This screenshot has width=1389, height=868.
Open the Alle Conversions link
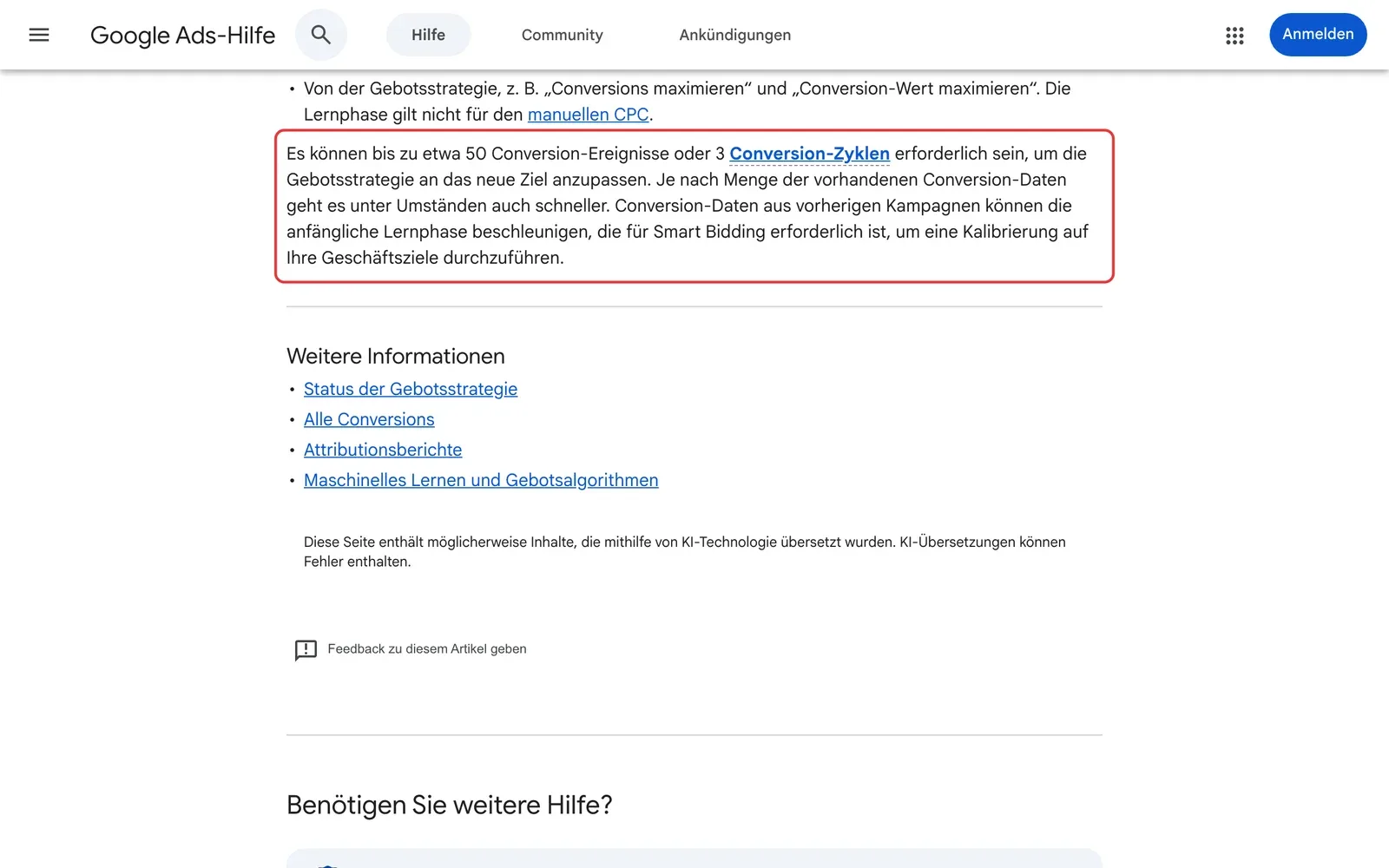[369, 419]
